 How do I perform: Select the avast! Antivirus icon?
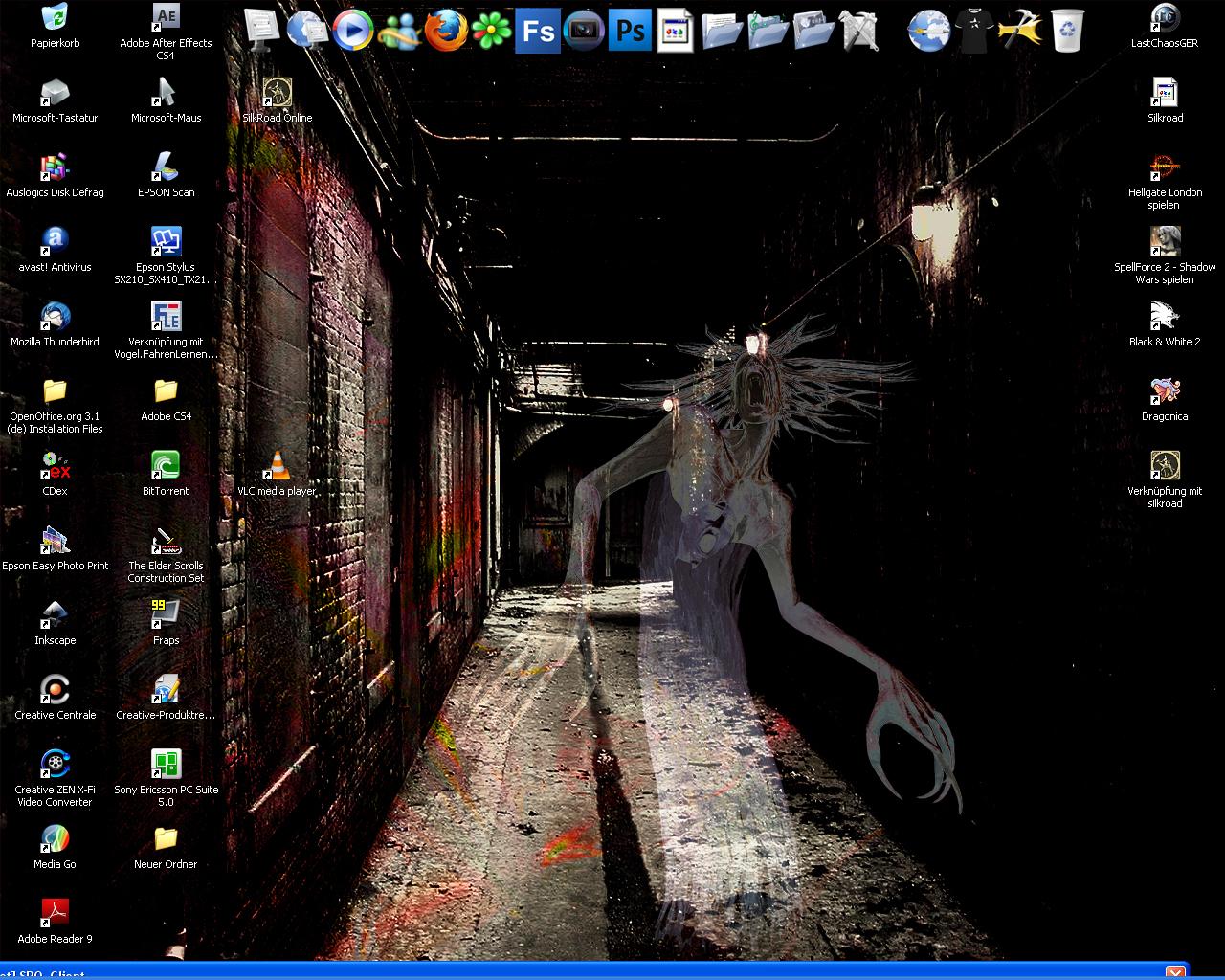coord(55,242)
